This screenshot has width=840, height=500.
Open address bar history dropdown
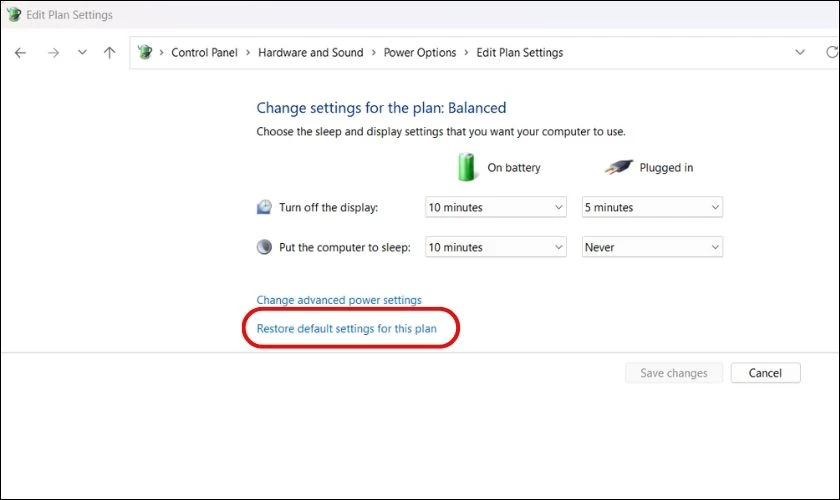pos(800,53)
